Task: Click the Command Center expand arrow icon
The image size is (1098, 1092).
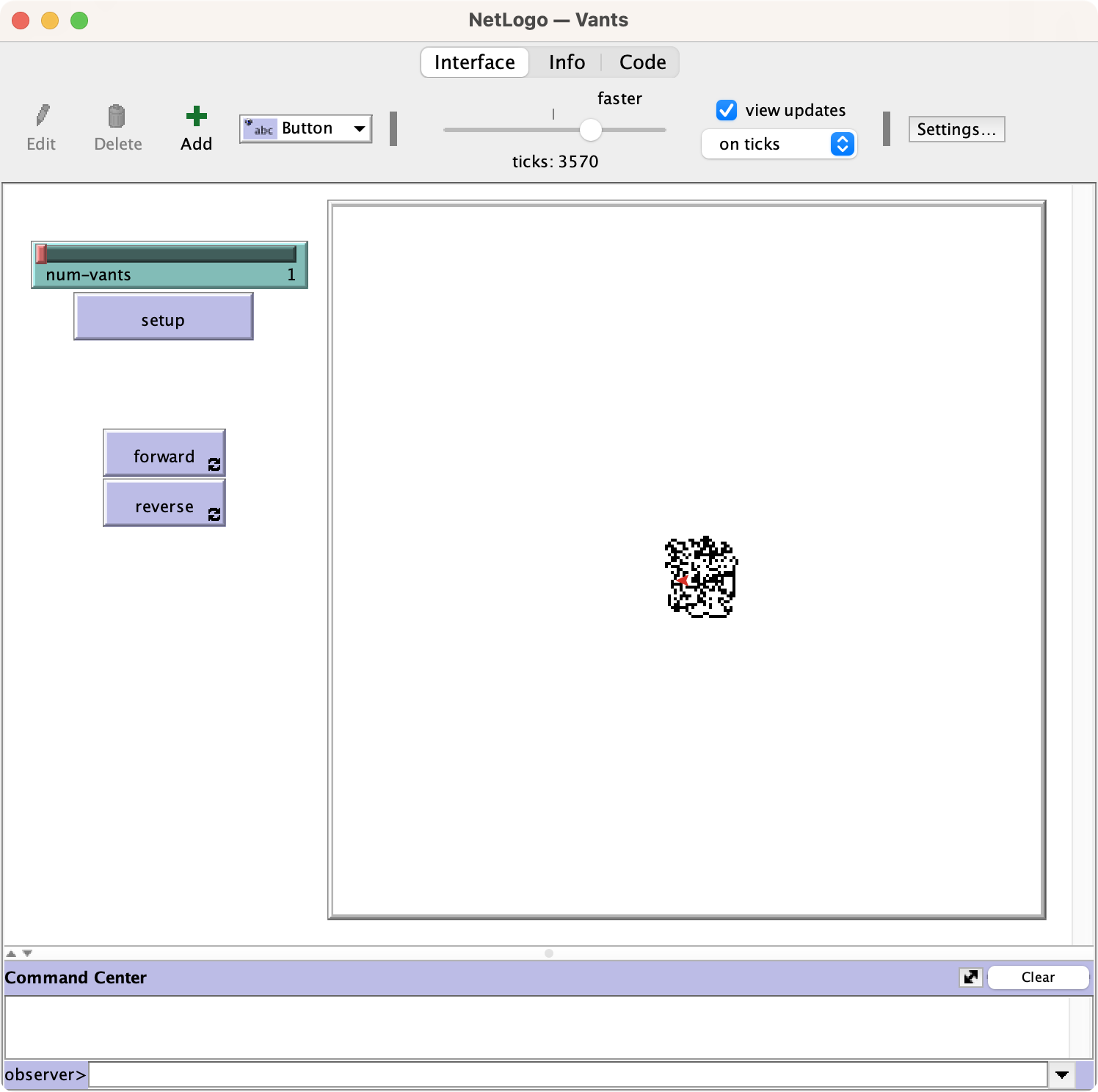Action: pyautogui.click(x=970, y=978)
